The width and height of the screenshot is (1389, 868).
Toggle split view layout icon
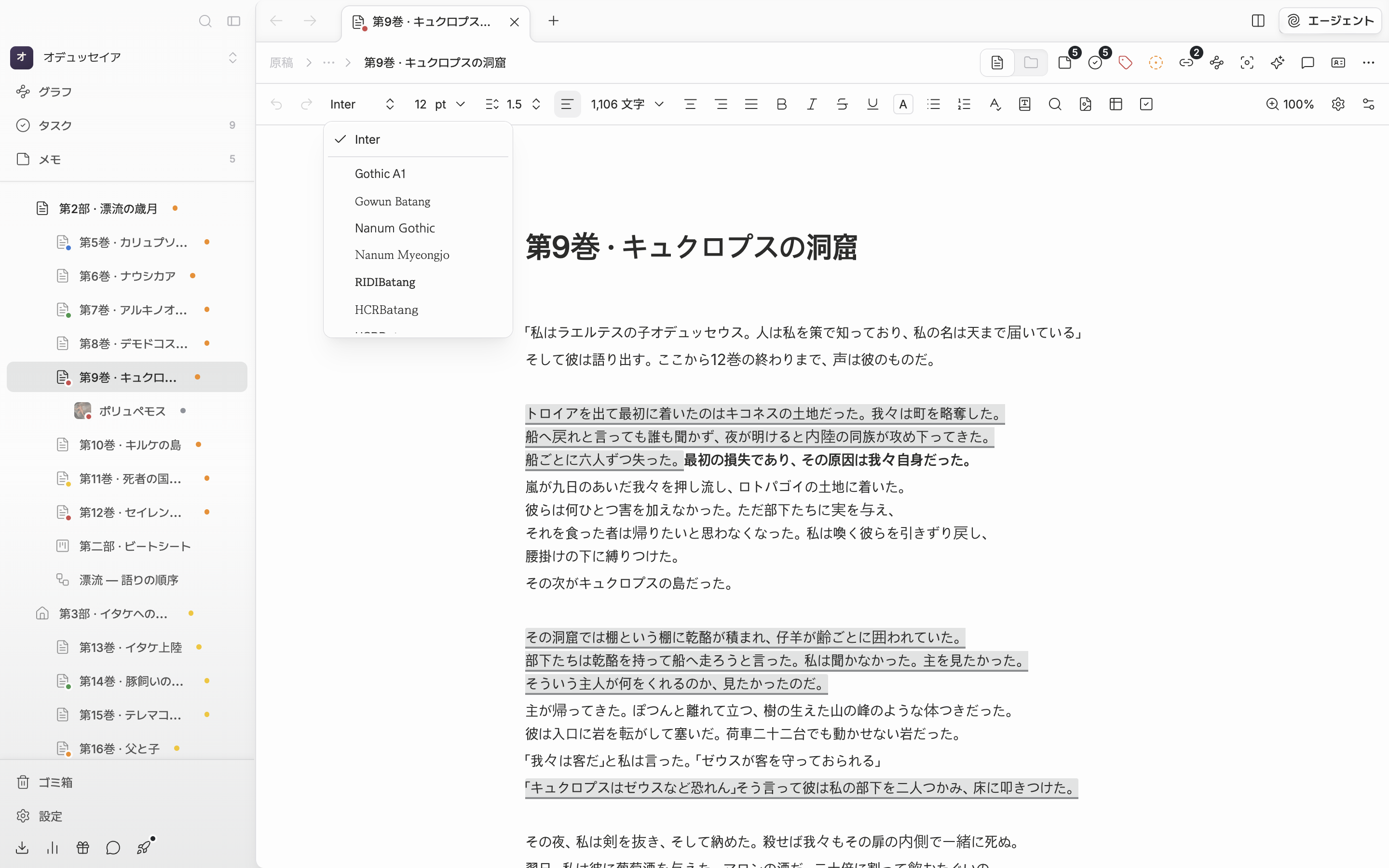(x=1258, y=21)
